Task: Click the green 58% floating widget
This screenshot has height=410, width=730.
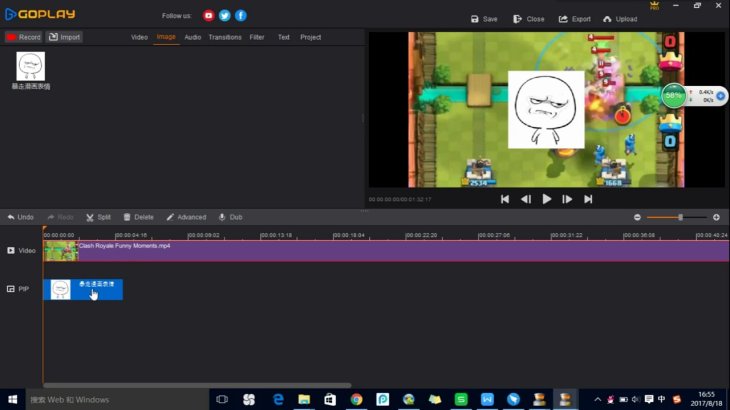Action: tap(673, 95)
